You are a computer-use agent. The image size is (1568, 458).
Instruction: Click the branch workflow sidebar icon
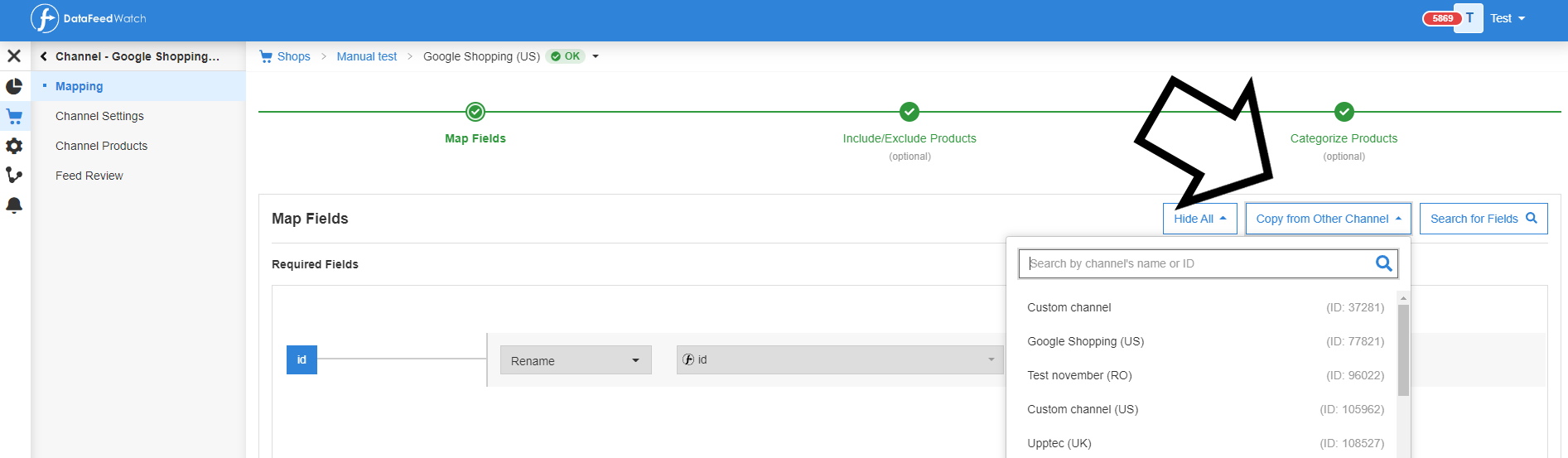pyautogui.click(x=14, y=176)
